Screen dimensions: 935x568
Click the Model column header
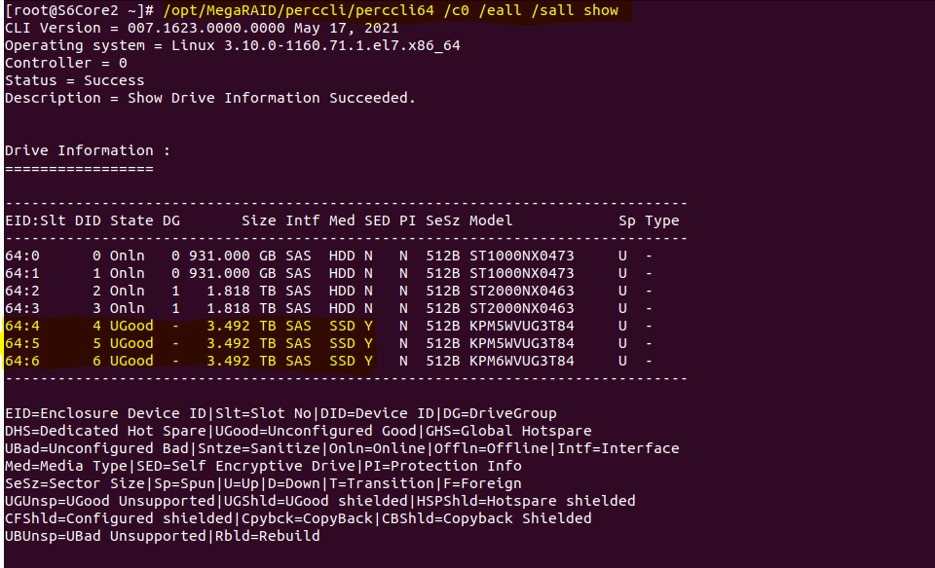point(490,220)
